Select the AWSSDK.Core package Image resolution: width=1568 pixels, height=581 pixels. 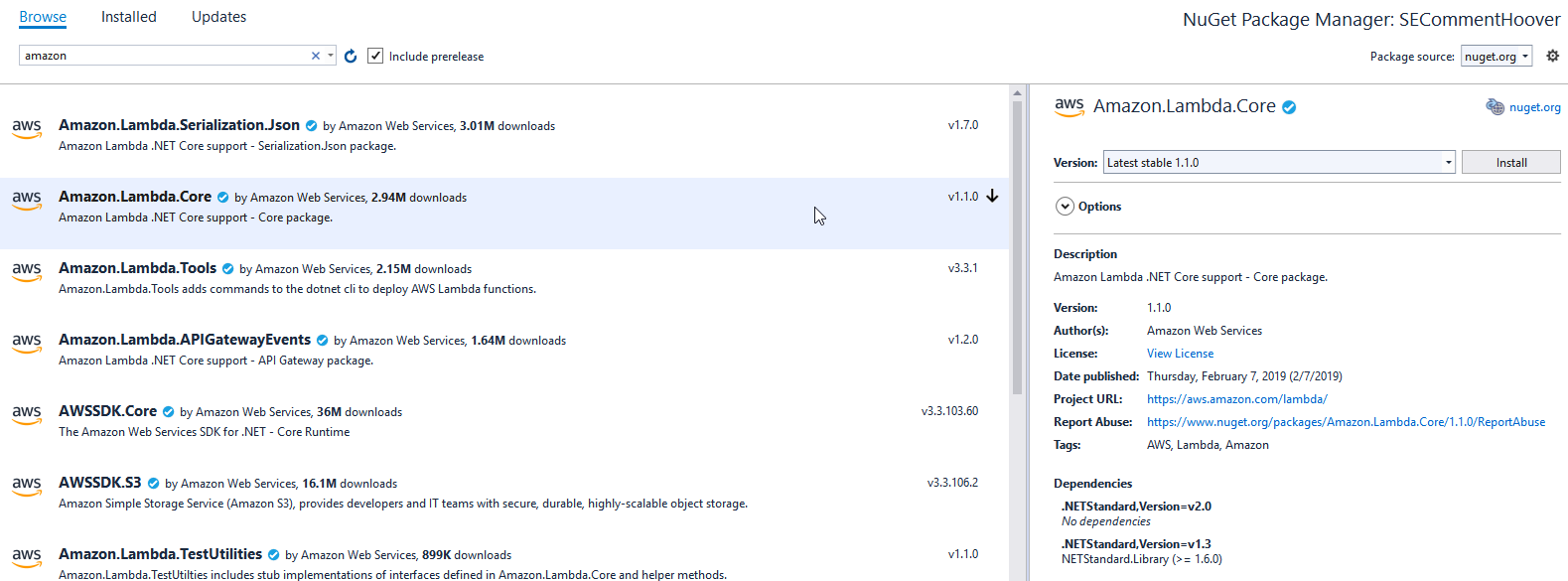point(504,428)
